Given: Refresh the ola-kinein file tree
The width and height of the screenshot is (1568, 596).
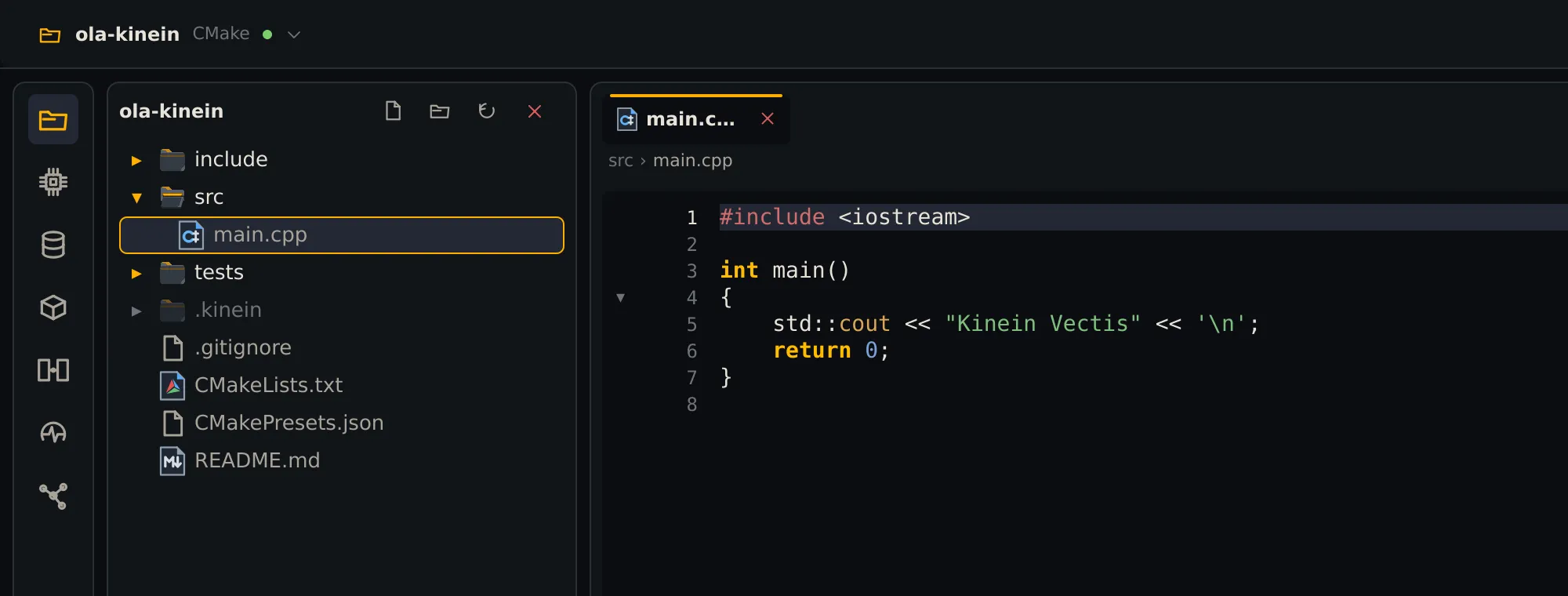Looking at the screenshot, I should pos(487,111).
